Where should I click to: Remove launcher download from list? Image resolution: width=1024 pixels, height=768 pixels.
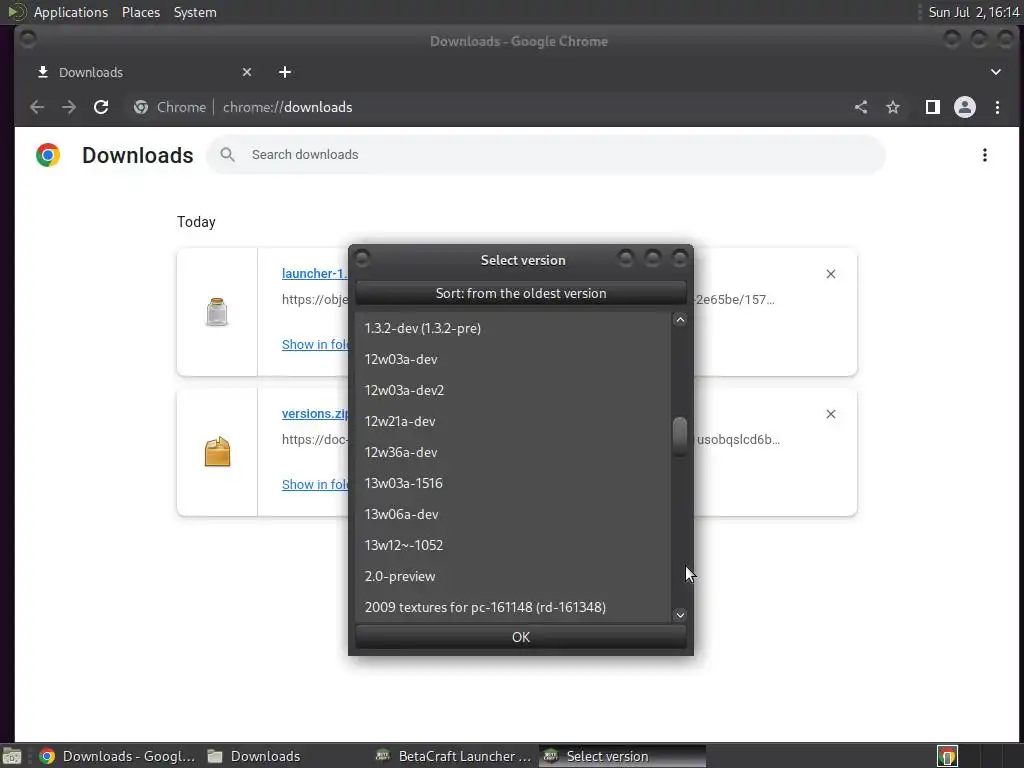coord(831,274)
